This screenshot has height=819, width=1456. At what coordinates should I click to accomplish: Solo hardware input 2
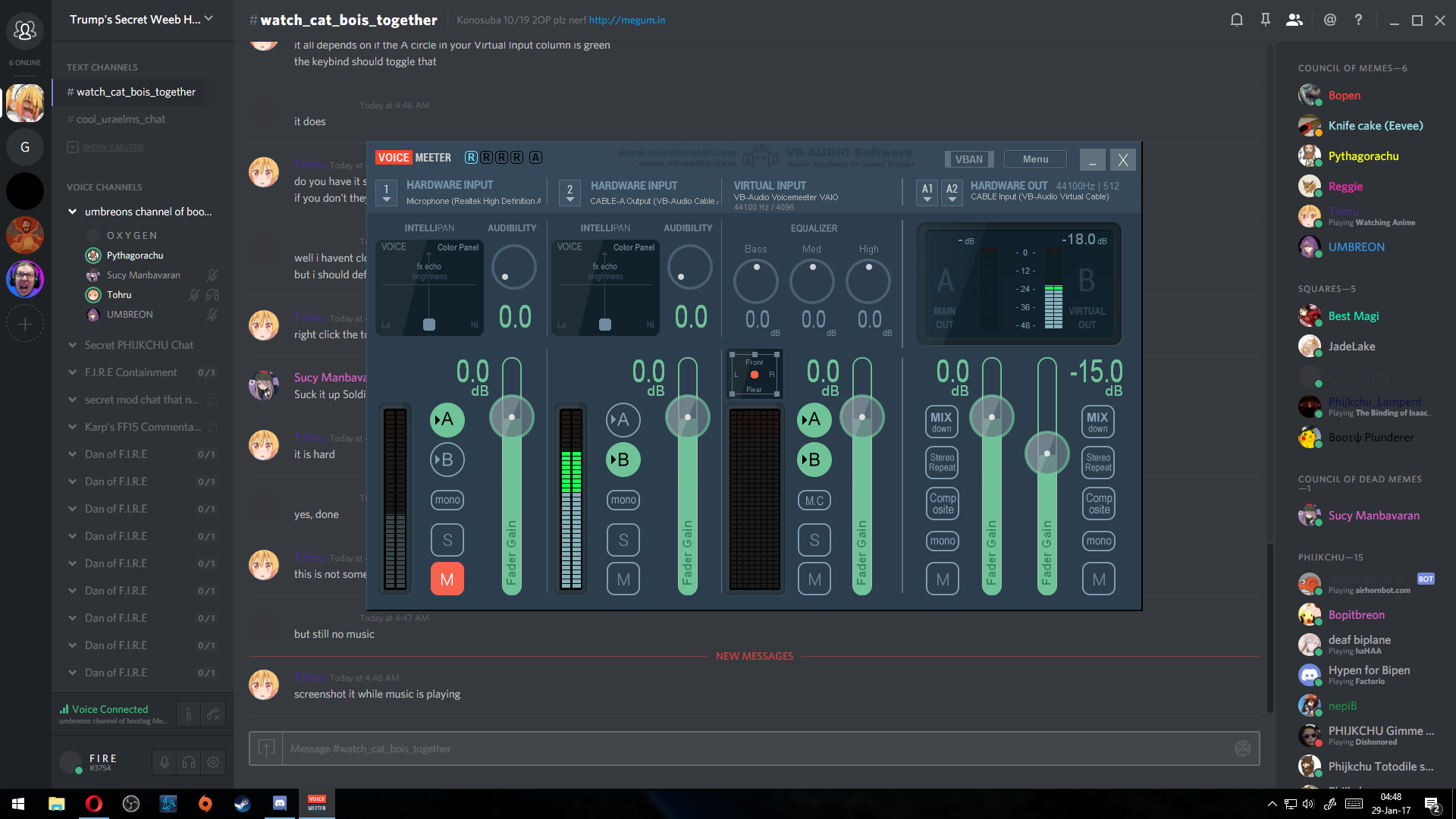(623, 540)
